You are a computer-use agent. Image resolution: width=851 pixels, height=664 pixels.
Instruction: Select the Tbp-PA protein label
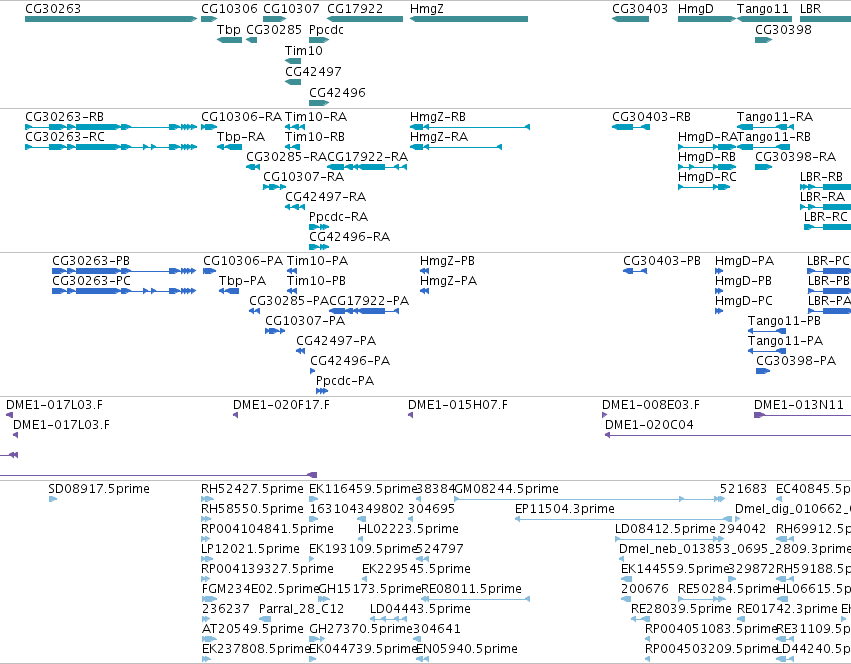coord(243,281)
